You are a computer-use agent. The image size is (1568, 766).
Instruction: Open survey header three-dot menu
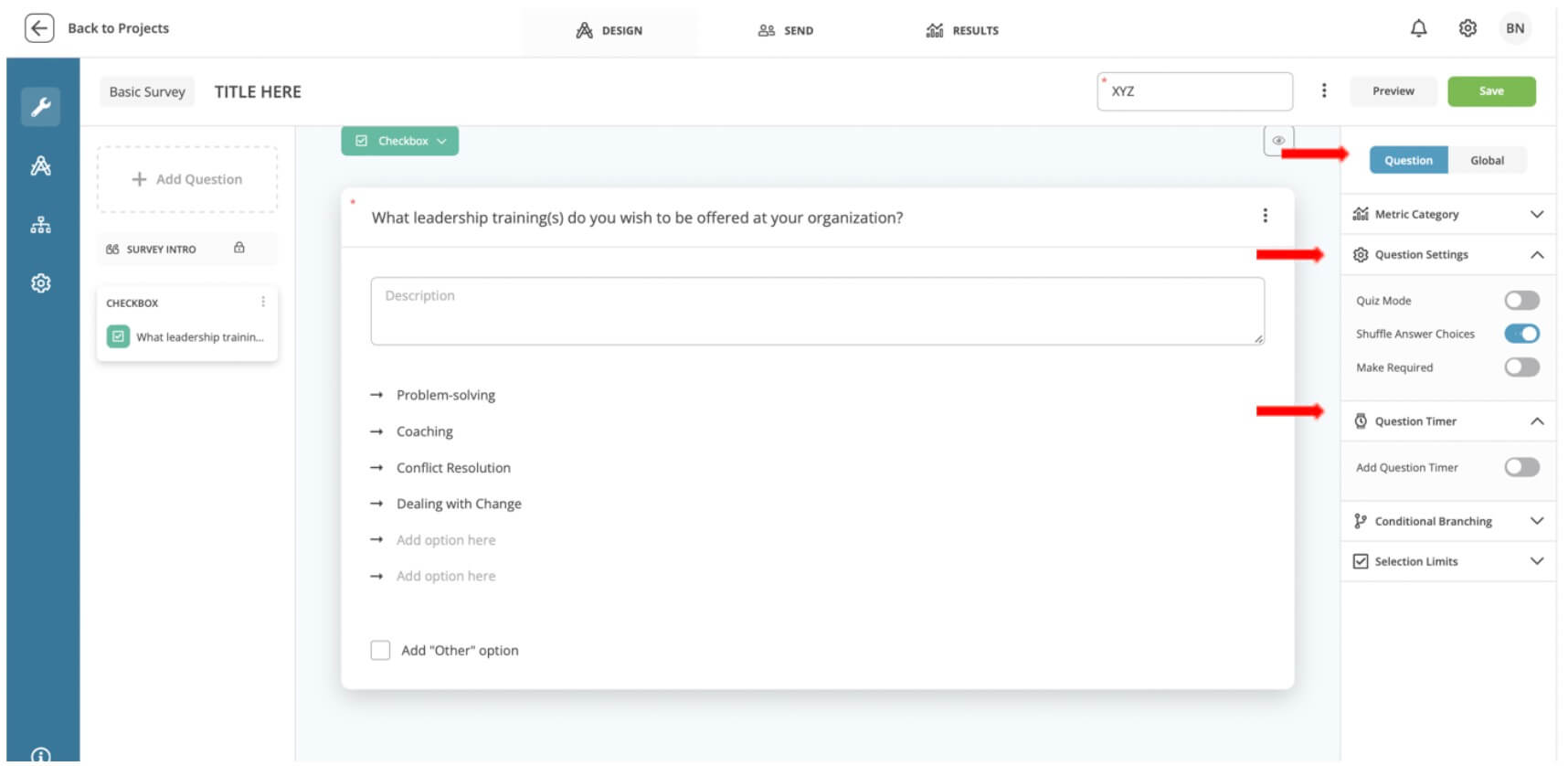[1324, 90]
